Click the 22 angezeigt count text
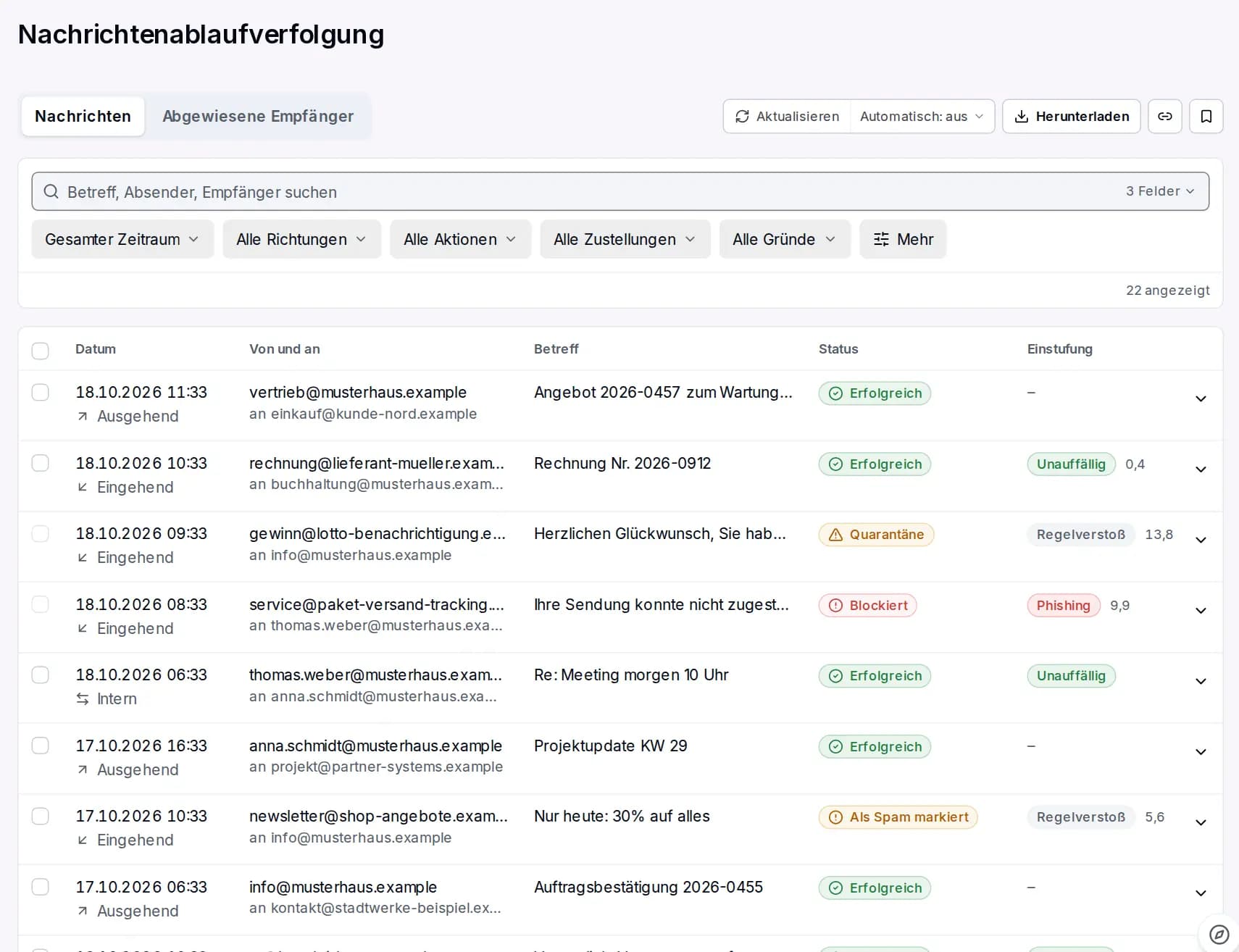This screenshot has width=1239, height=952. [1167, 291]
